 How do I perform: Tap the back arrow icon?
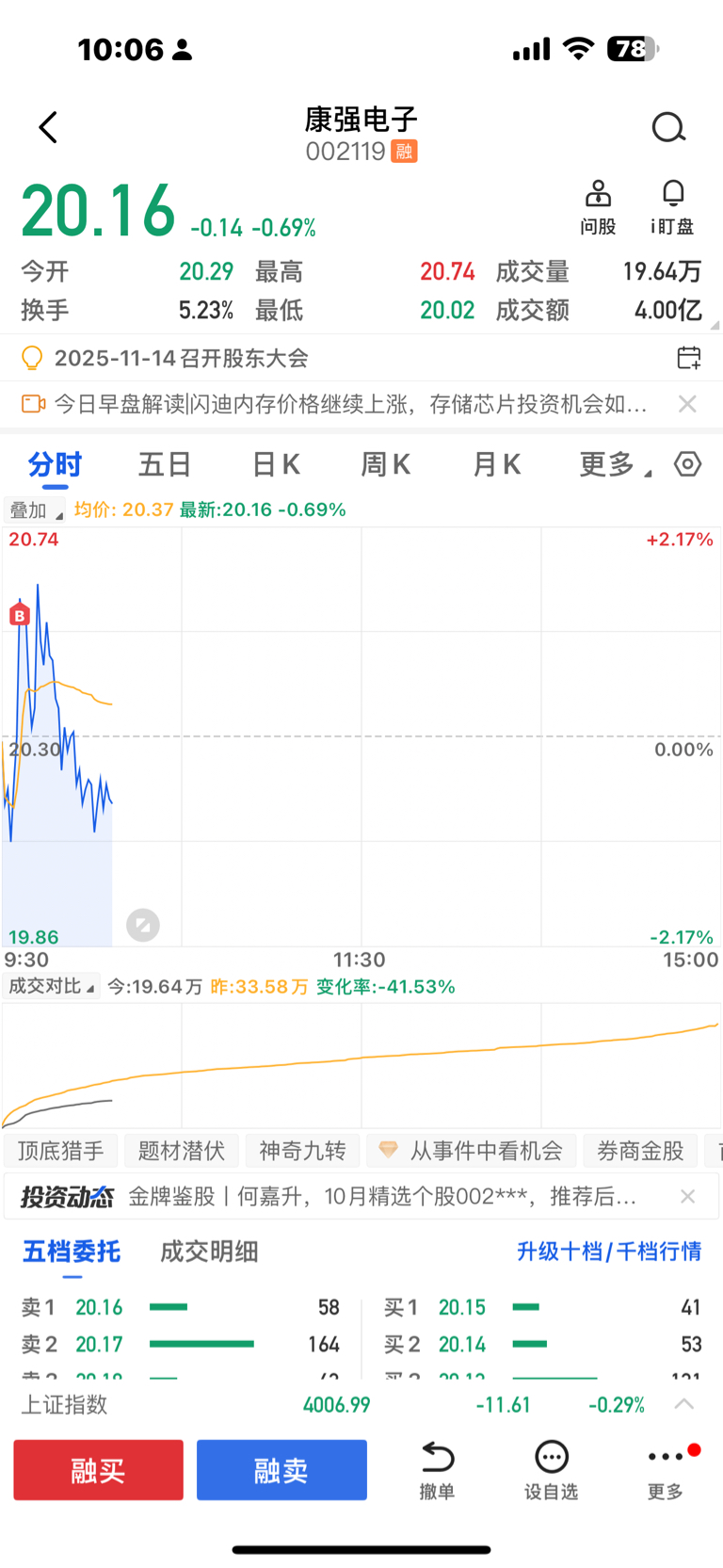[x=48, y=127]
